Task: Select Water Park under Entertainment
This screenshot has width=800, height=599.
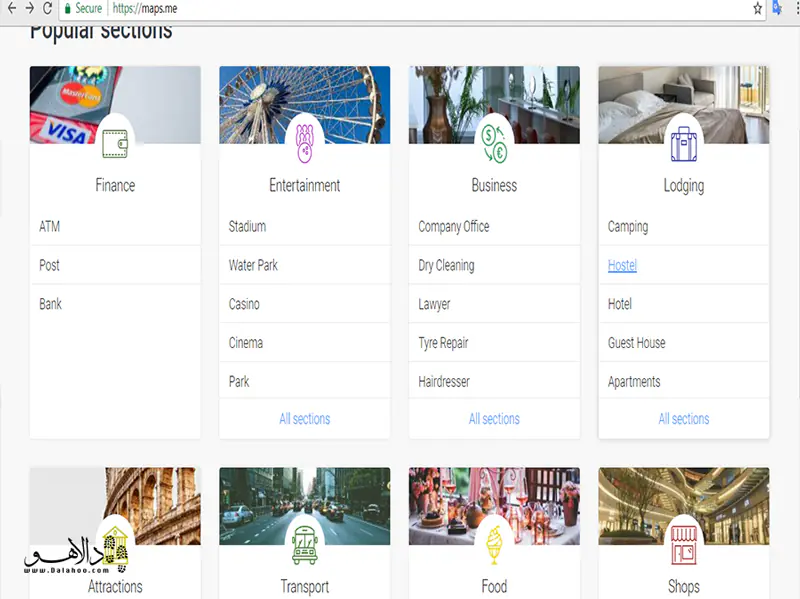Action: click(x=253, y=265)
